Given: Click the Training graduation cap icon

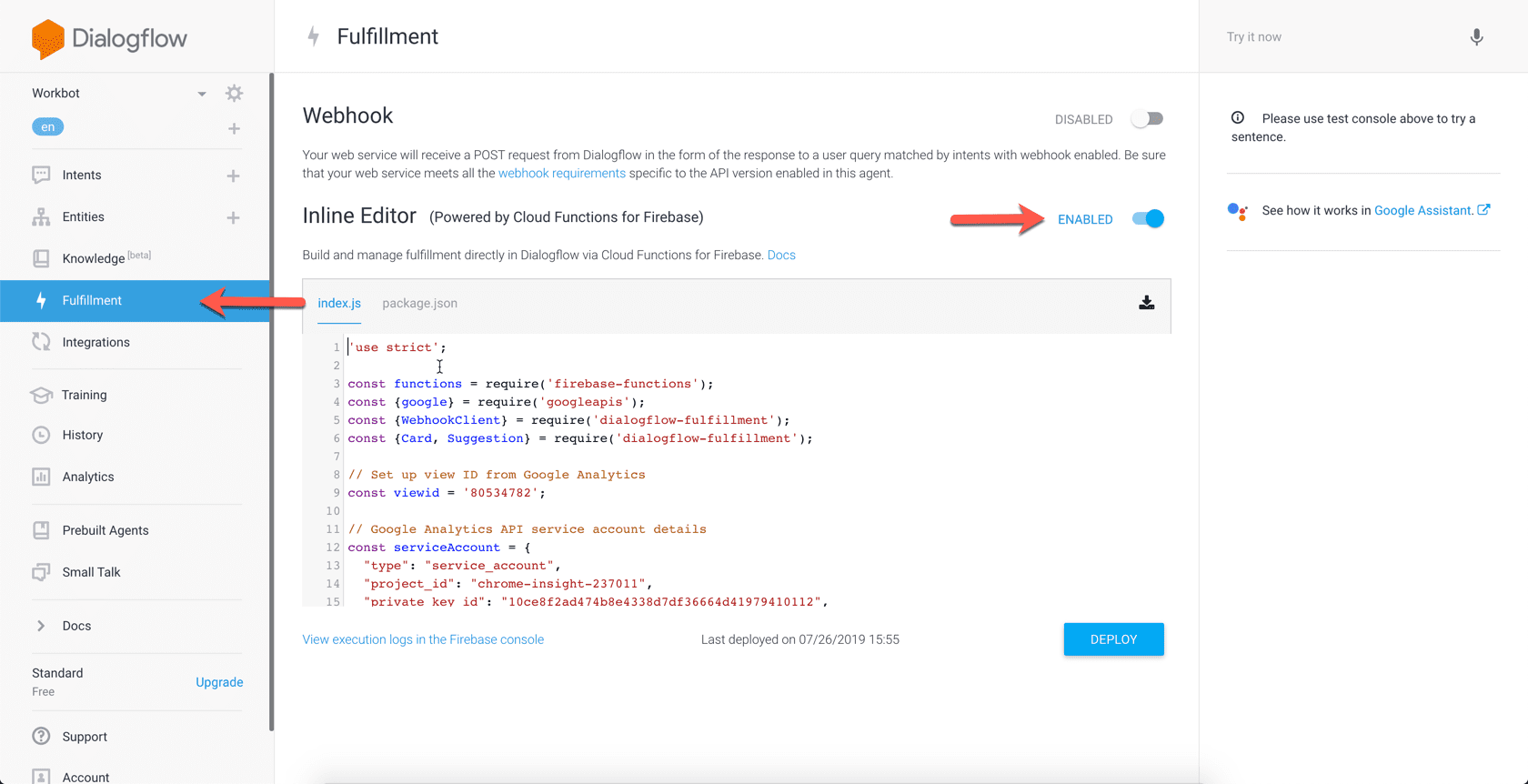Looking at the screenshot, I should (x=41, y=395).
